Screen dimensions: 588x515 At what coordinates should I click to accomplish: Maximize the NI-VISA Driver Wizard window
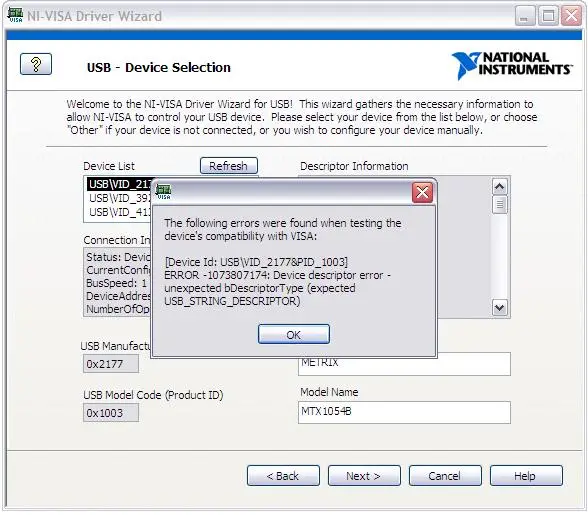coord(548,16)
